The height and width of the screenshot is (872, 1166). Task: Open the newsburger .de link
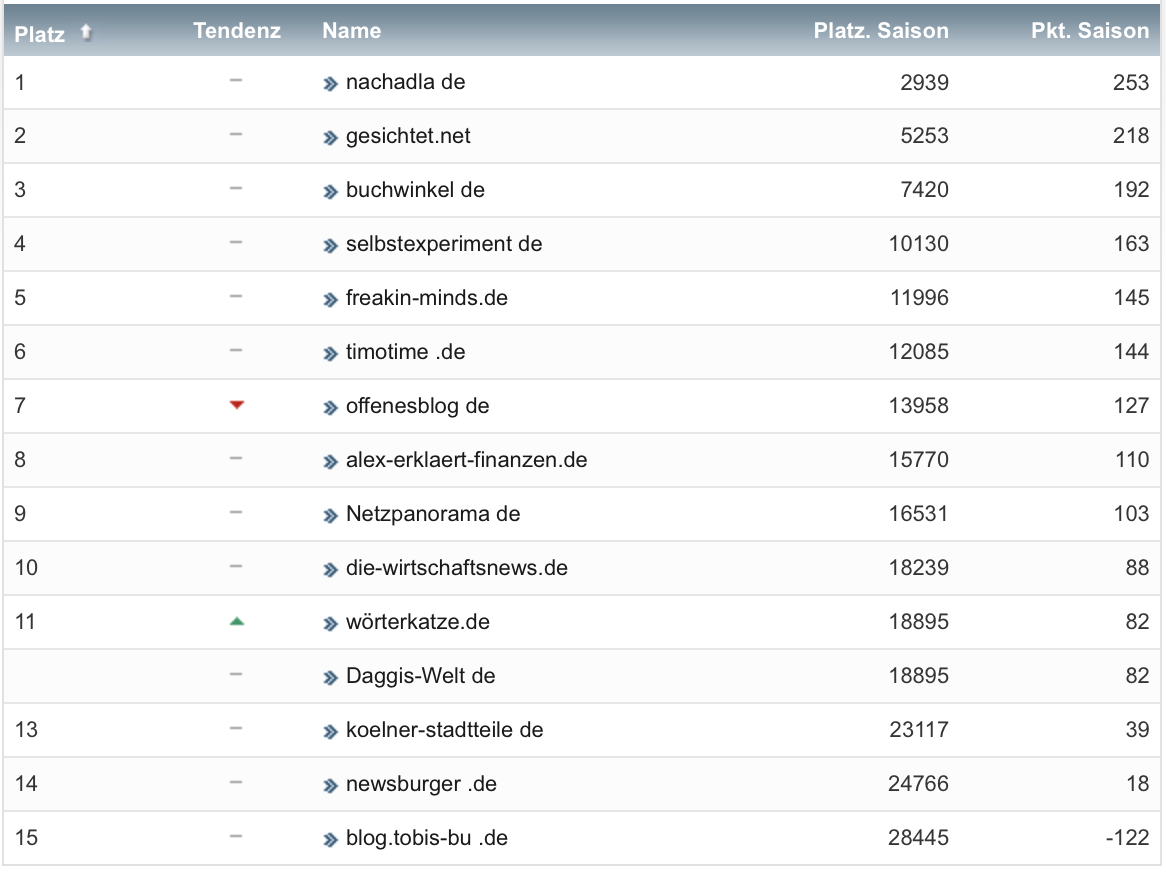click(x=421, y=784)
